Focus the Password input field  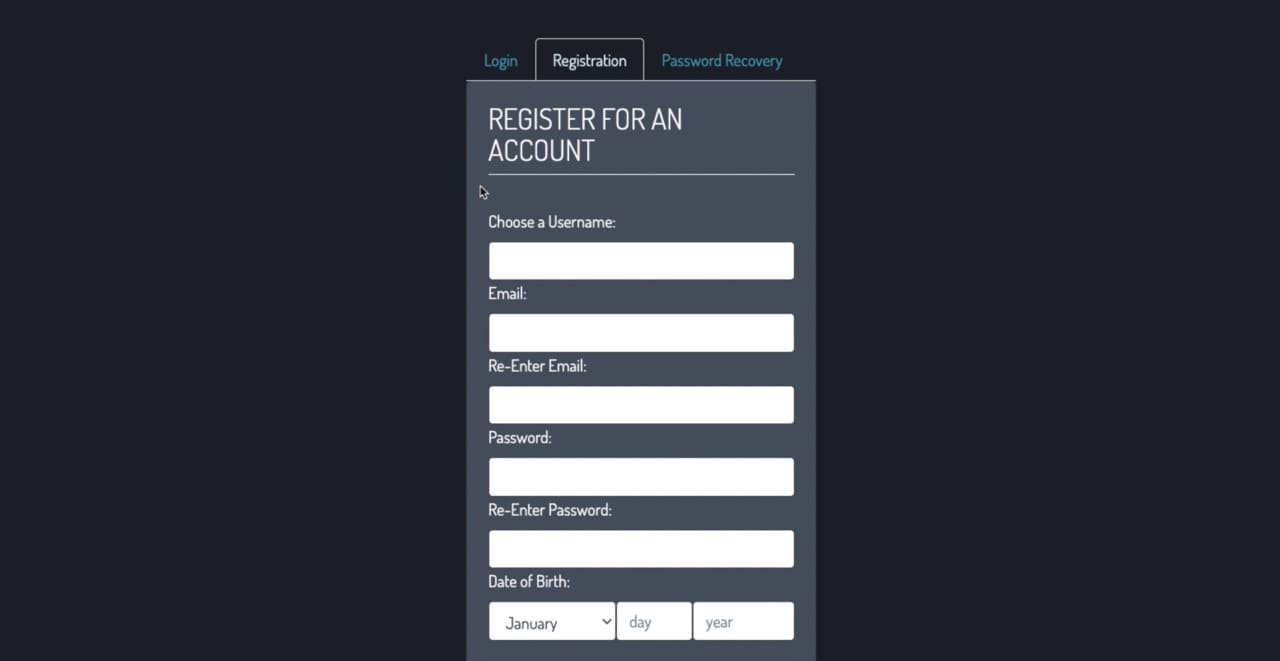click(641, 477)
